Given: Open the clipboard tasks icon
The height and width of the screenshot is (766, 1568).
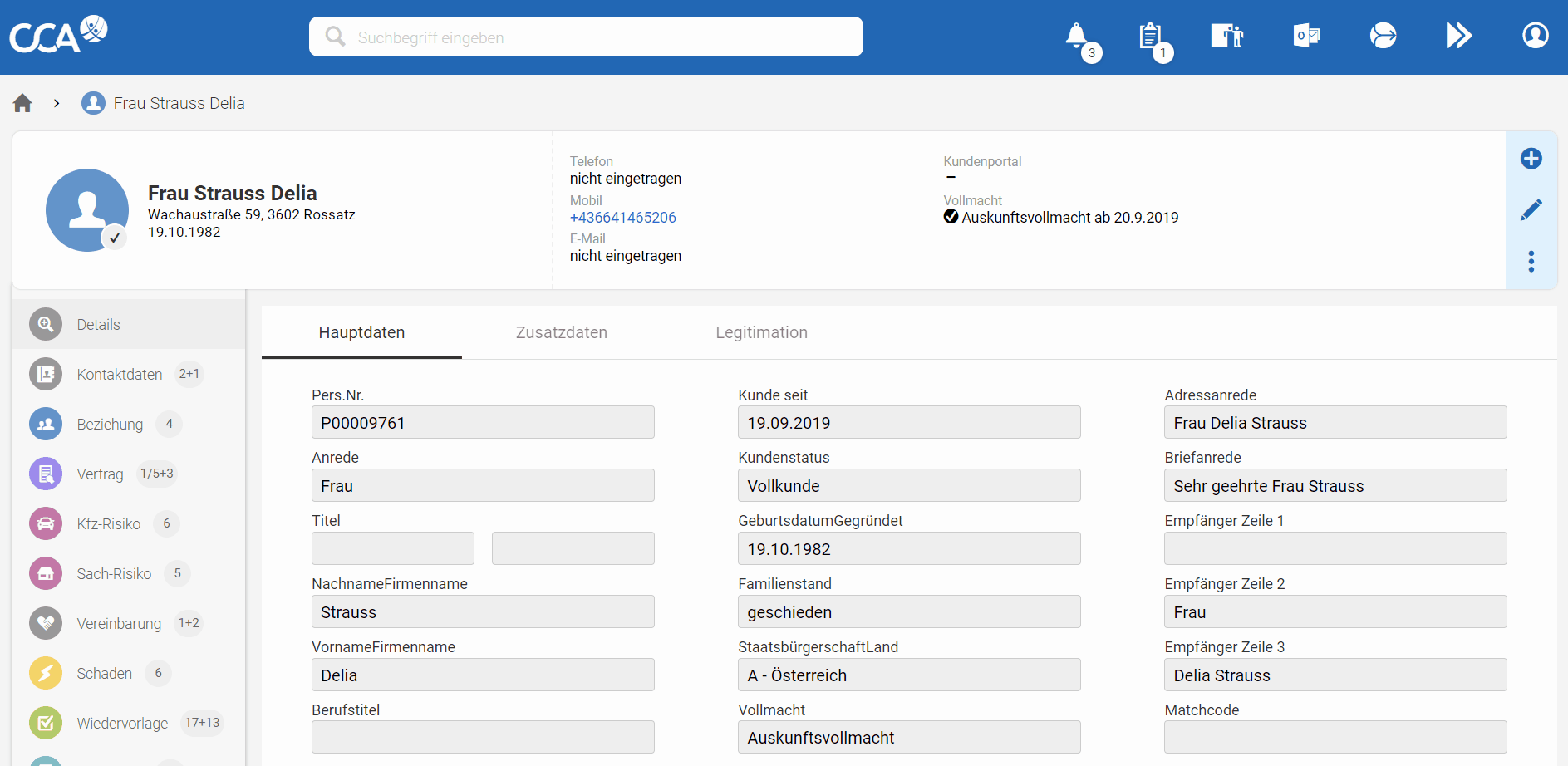Looking at the screenshot, I should (1150, 36).
